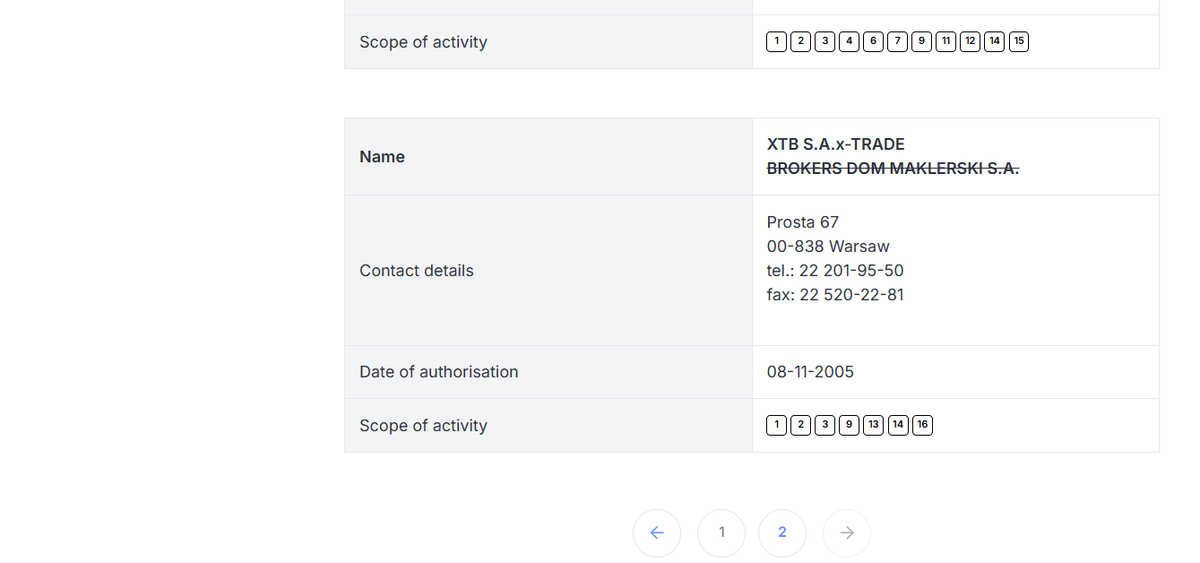Click badge 2 in the top scope row
1200x563 pixels.
[800, 41]
